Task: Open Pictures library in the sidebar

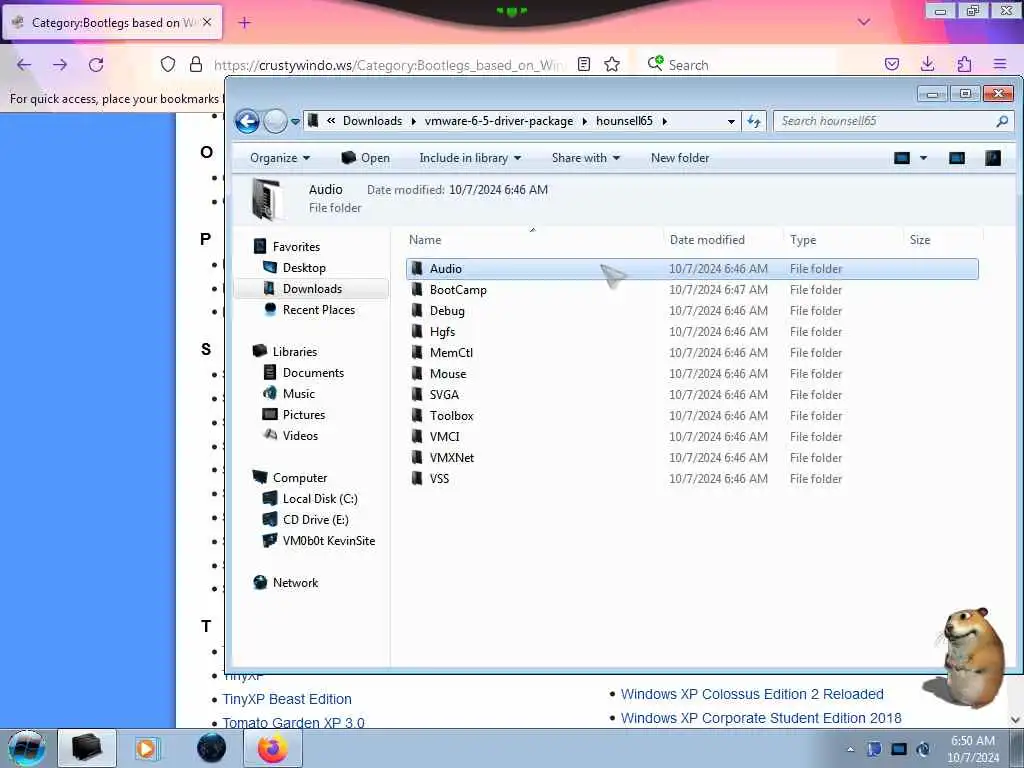Action: 303,415
